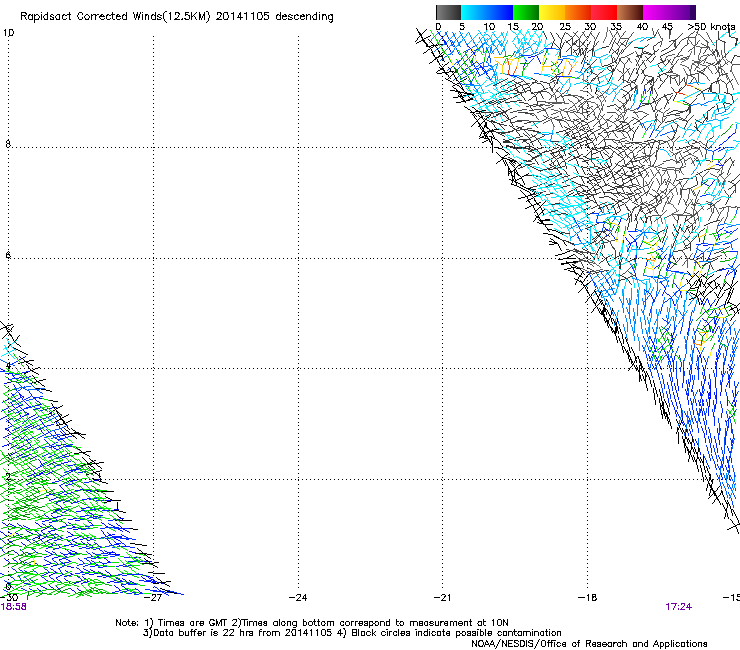Click the '20141105 descending' text in the title

275,17
